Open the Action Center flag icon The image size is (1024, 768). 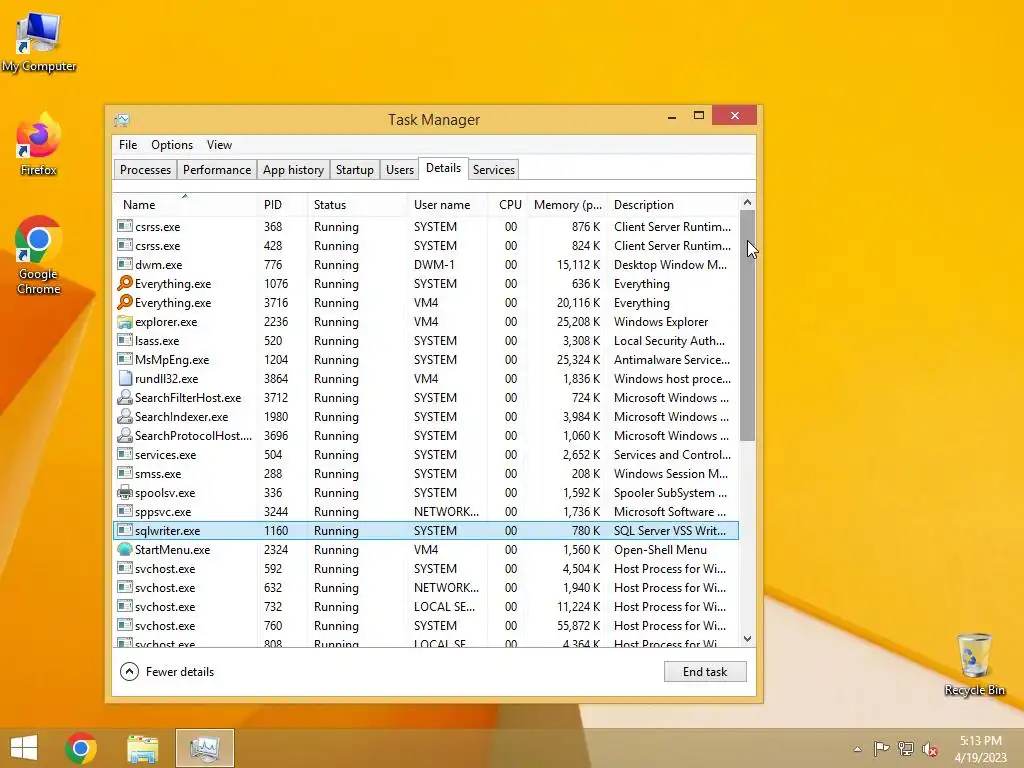(x=881, y=748)
